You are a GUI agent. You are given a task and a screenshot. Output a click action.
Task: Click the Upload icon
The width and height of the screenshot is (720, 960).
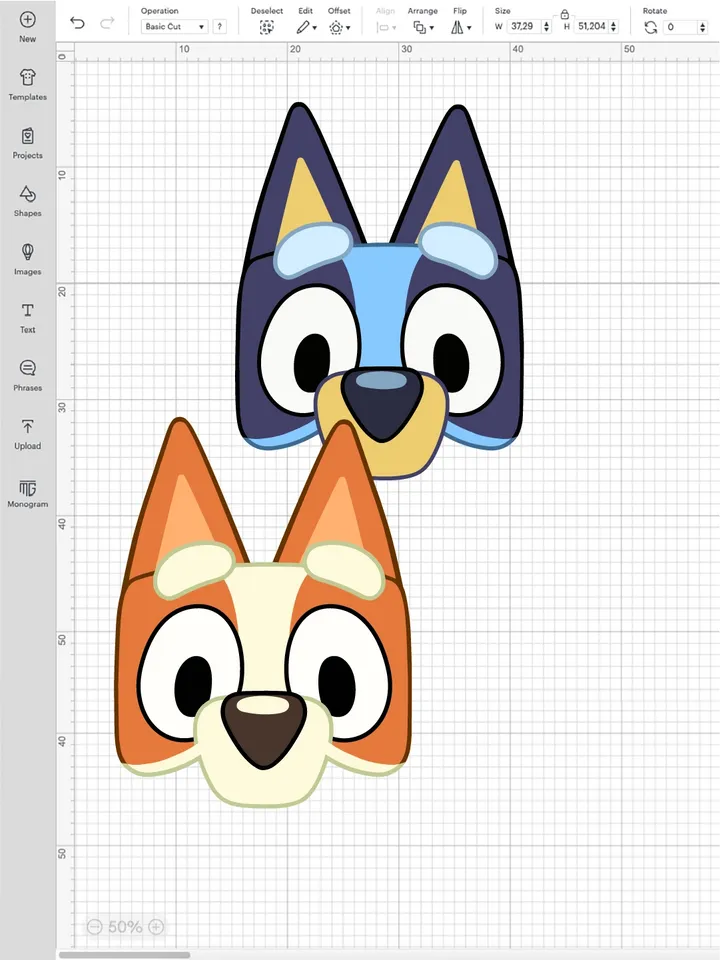tap(27, 427)
